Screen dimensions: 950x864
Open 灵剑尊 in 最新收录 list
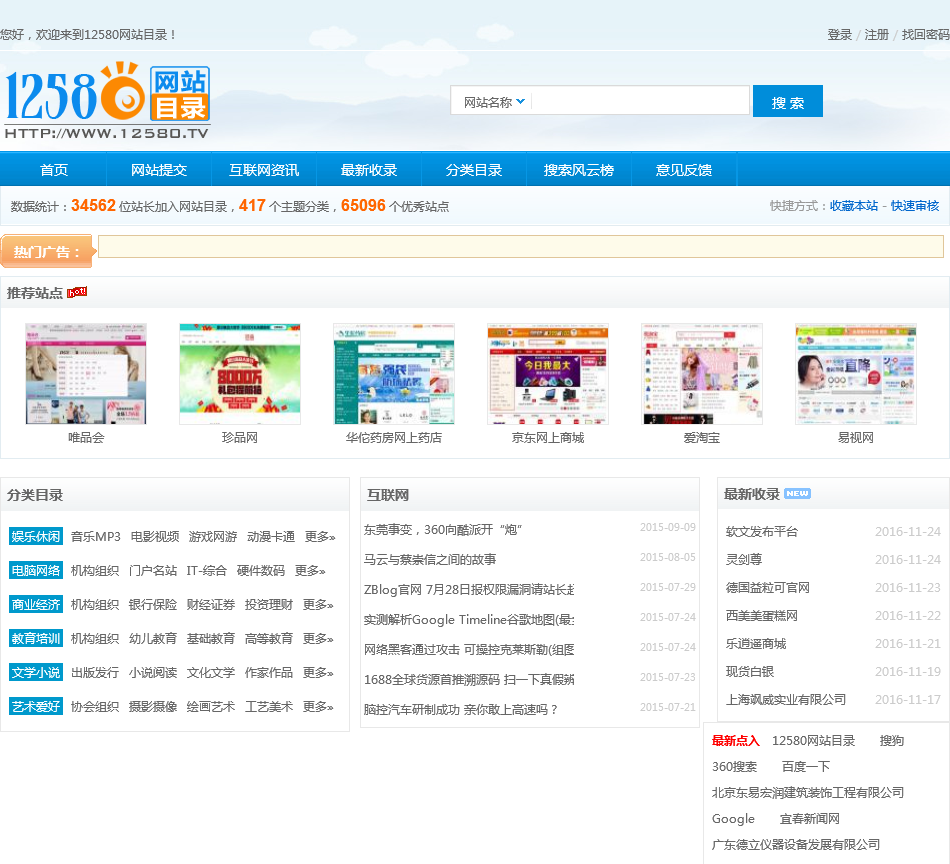(743, 560)
